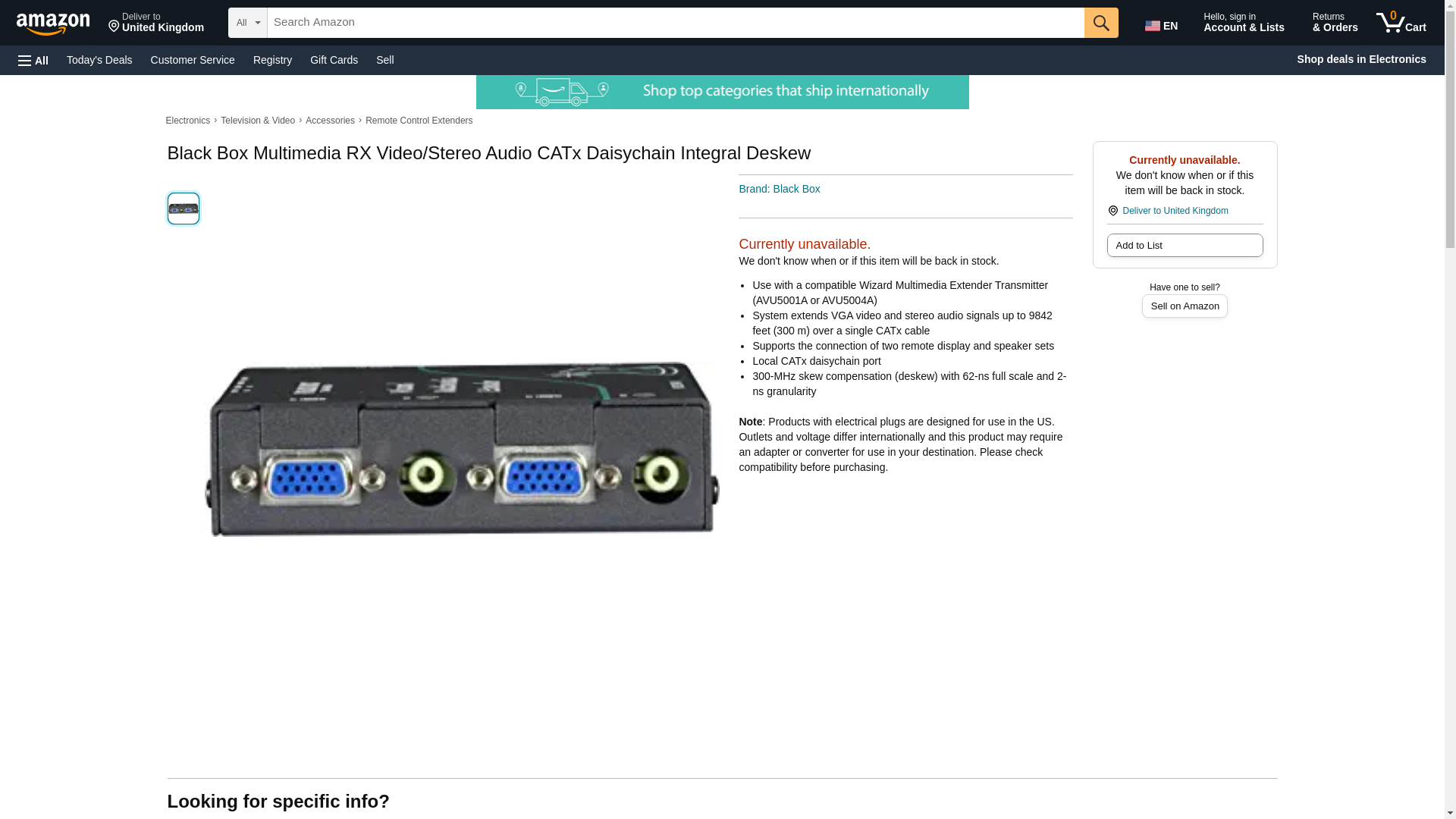Select the product thumbnail image

pyautogui.click(x=184, y=209)
